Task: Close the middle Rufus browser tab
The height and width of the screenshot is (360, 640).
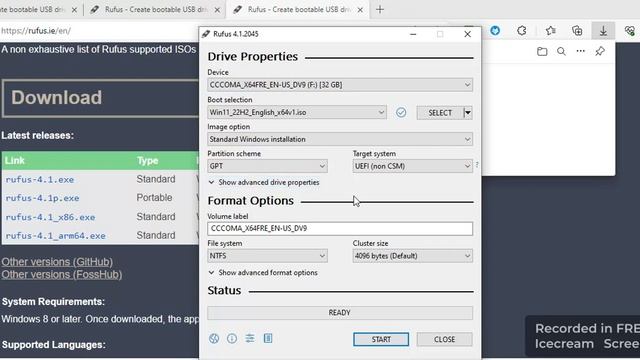Action: point(217,10)
